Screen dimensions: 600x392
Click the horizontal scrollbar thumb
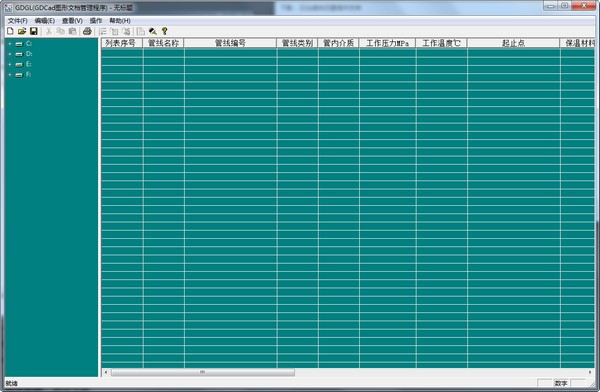[203, 372]
